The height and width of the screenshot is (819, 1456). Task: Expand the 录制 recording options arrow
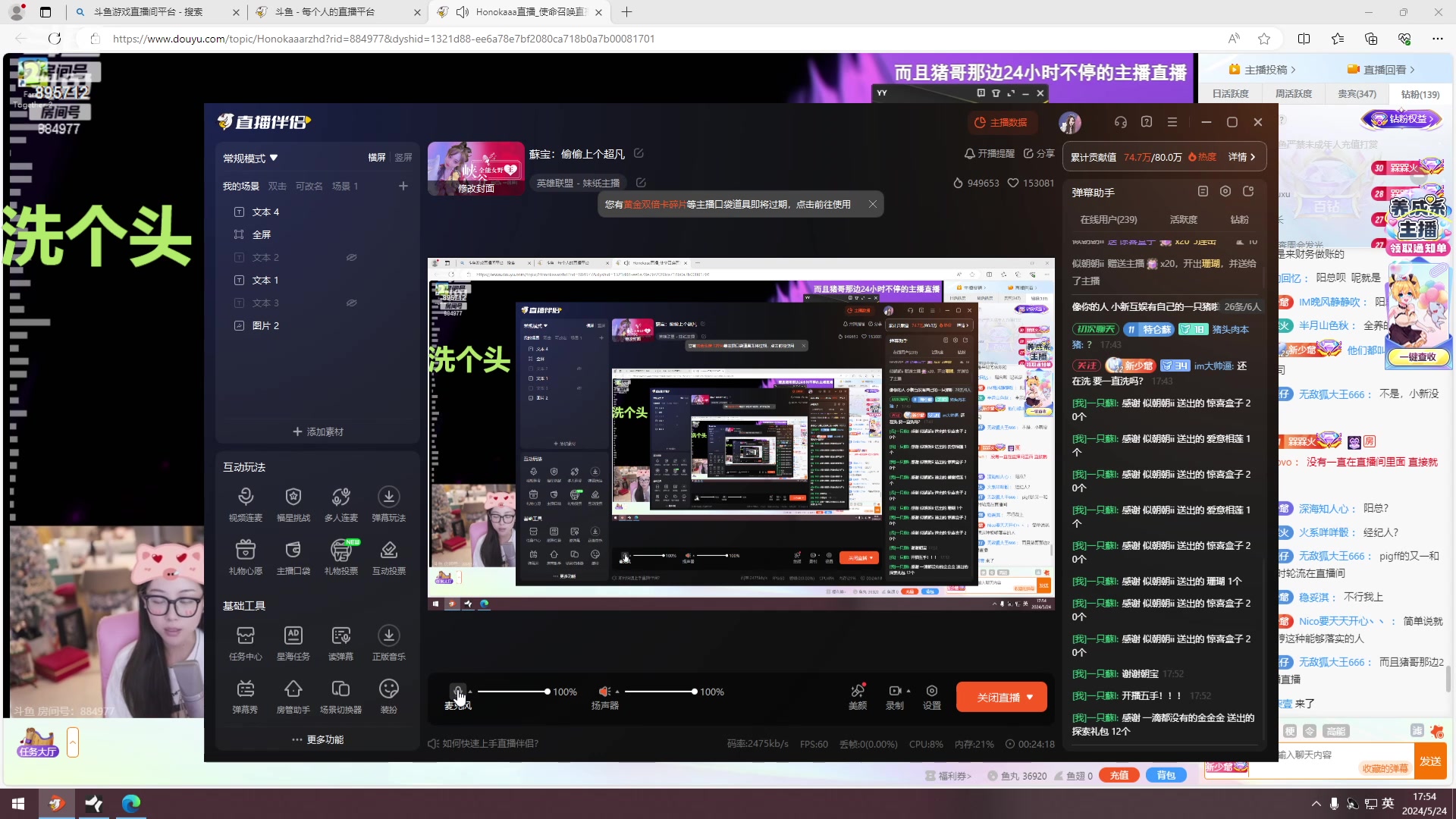tap(908, 691)
